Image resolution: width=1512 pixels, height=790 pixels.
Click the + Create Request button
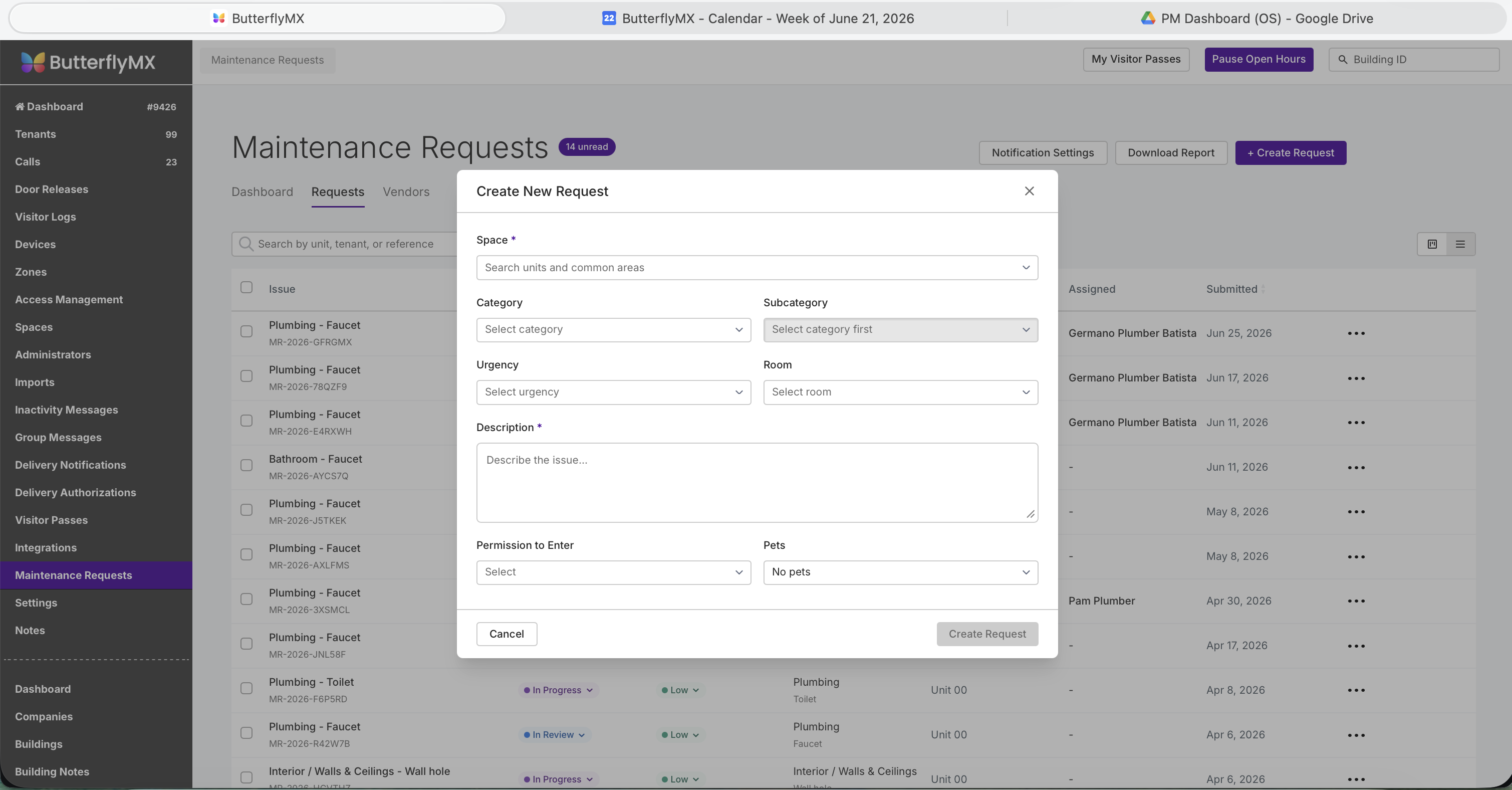1290,153
